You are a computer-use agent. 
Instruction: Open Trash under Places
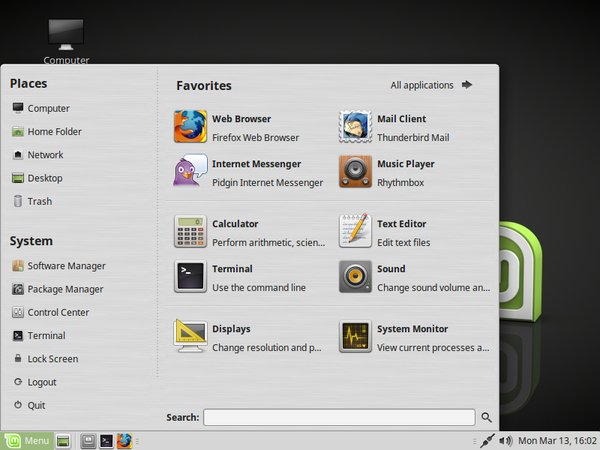coord(32,201)
